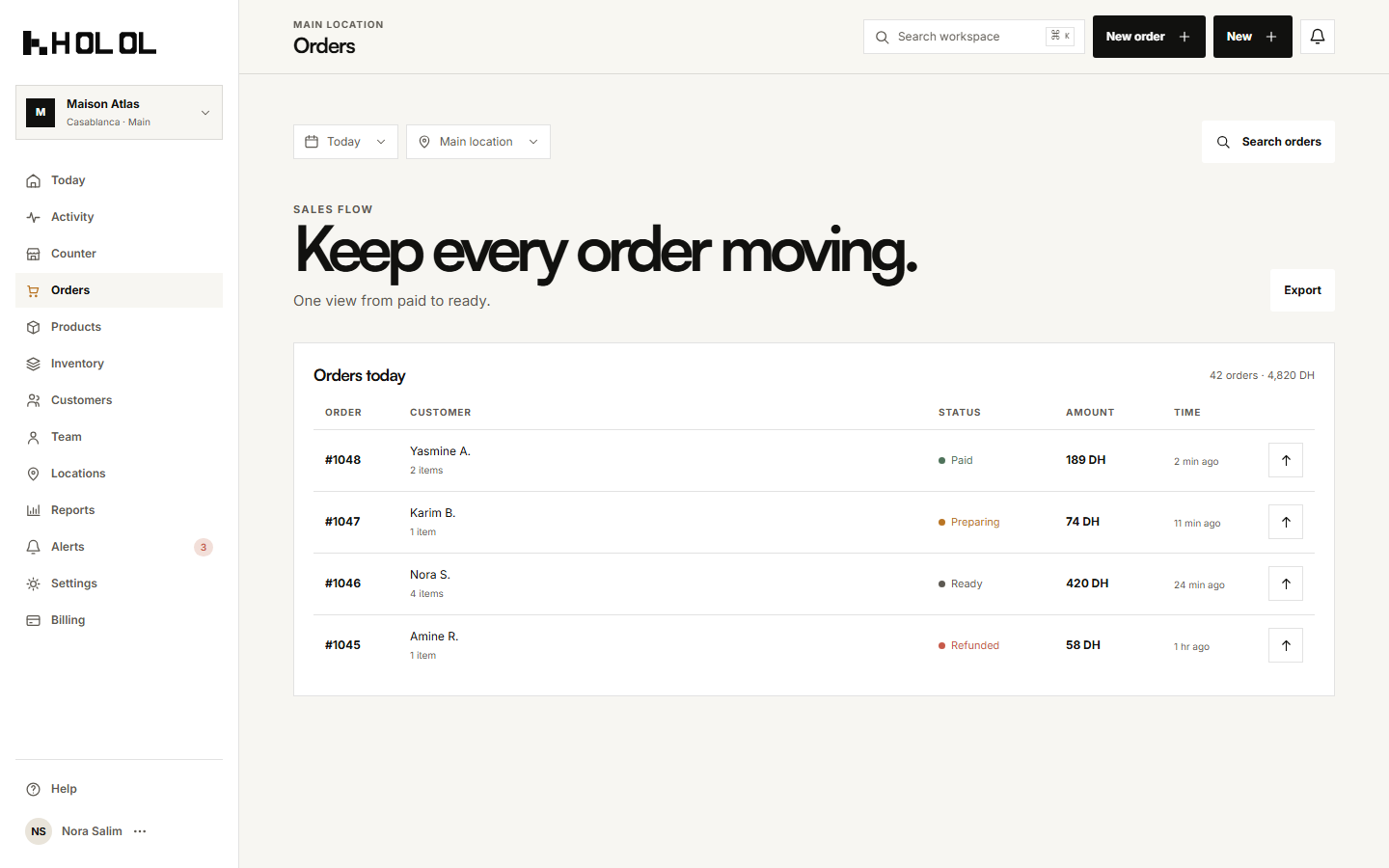Screen dimensions: 1389x868
Task: Open Alerts in the sidebar
Action: (x=119, y=547)
